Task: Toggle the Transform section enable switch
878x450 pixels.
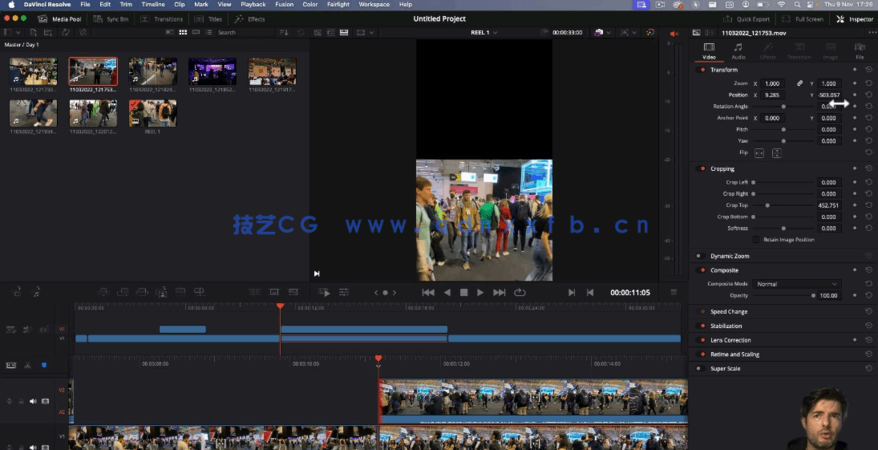Action: 702,70
